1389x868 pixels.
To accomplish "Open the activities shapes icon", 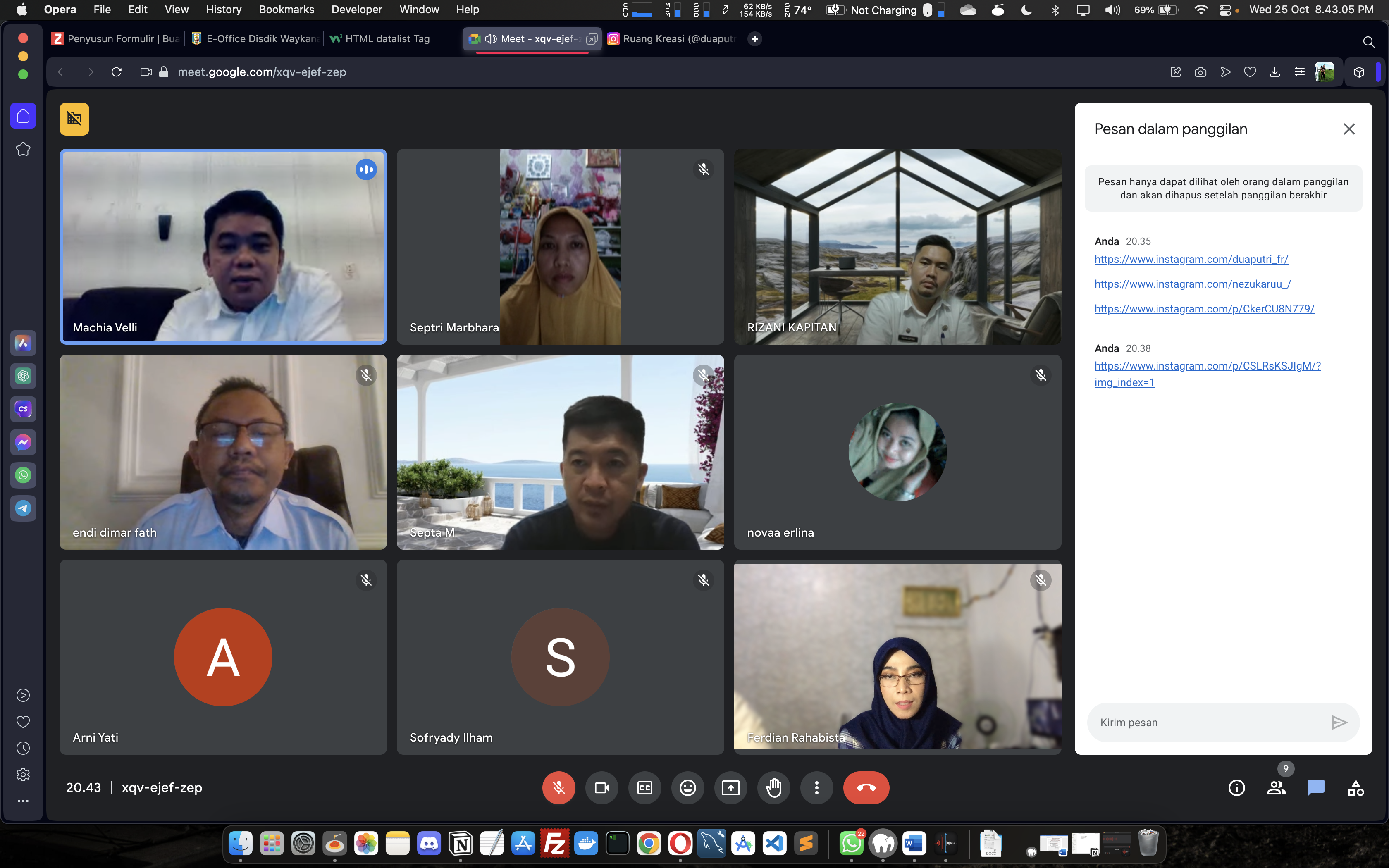I will 1356,788.
